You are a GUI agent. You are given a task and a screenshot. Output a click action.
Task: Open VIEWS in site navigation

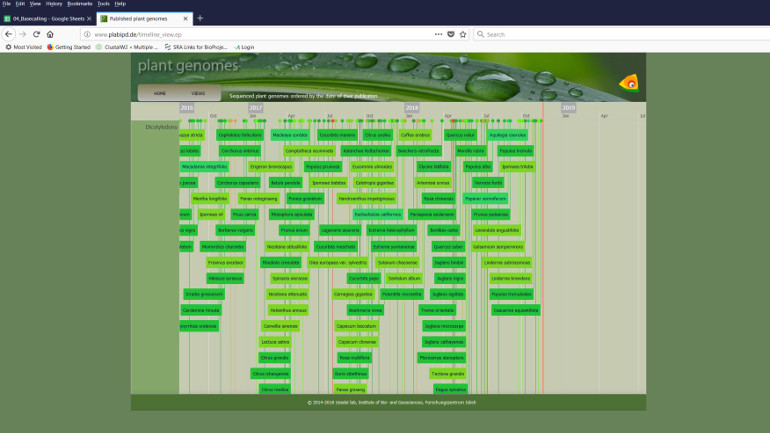[x=198, y=93]
